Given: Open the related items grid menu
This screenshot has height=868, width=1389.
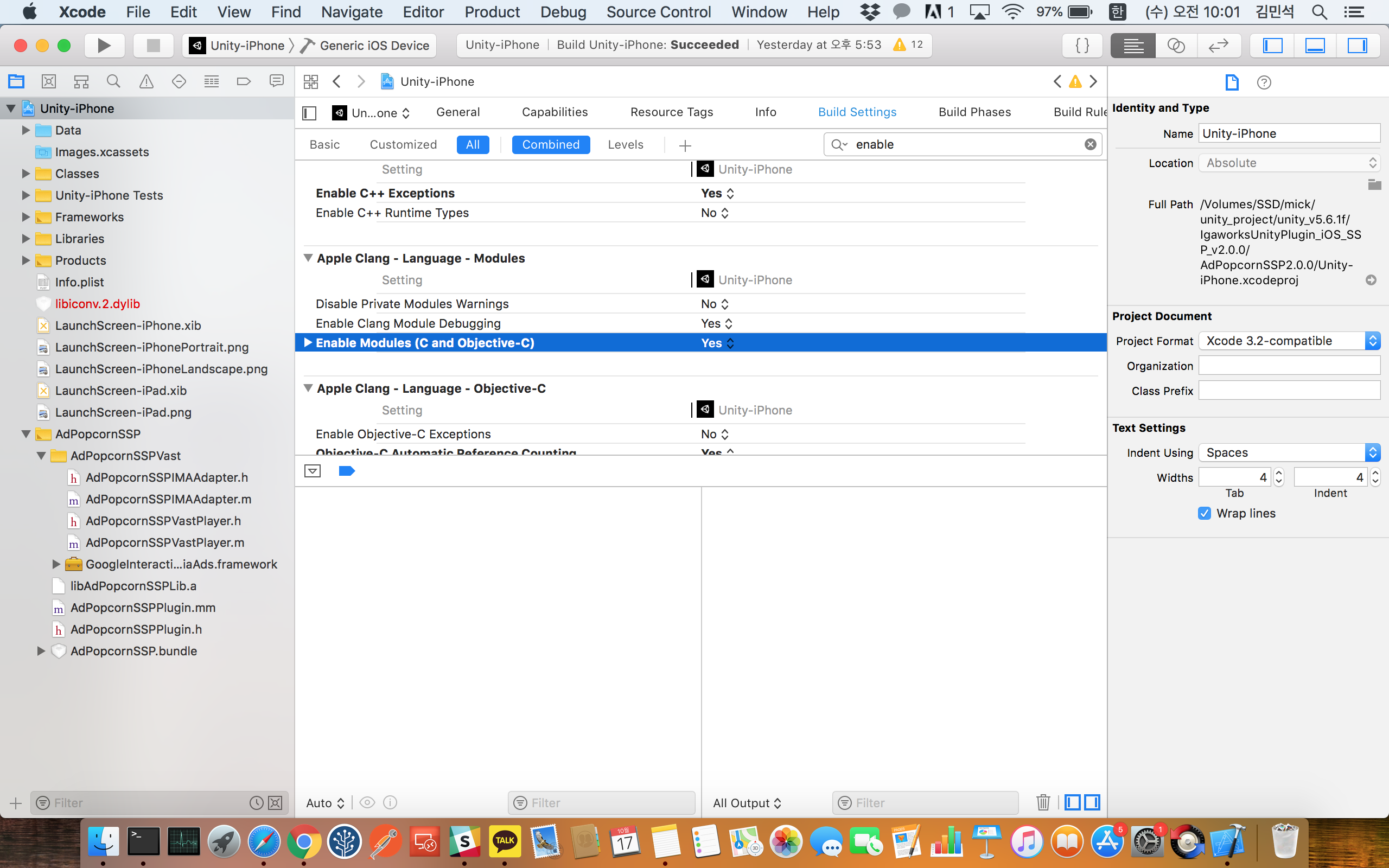Looking at the screenshot, I should click(310, 81).
